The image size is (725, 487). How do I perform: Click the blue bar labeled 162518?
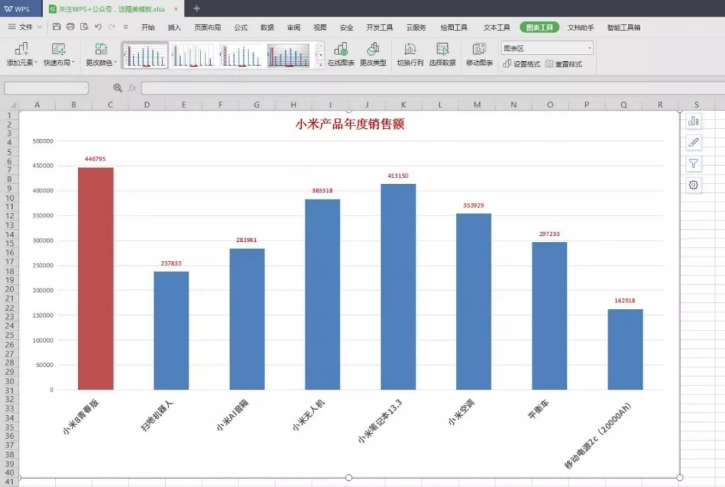pyautogui.click(x=625, y=349)
